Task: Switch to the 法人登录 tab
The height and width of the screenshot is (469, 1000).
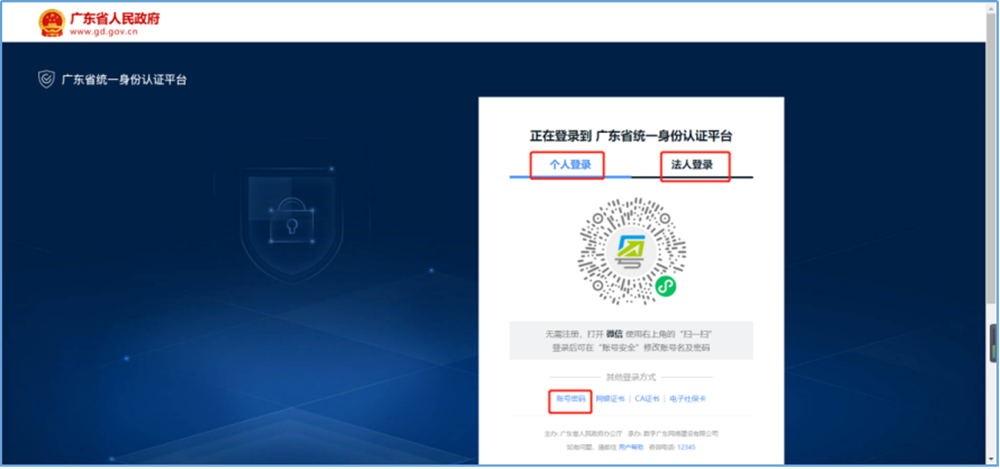Action: point(692,165)
